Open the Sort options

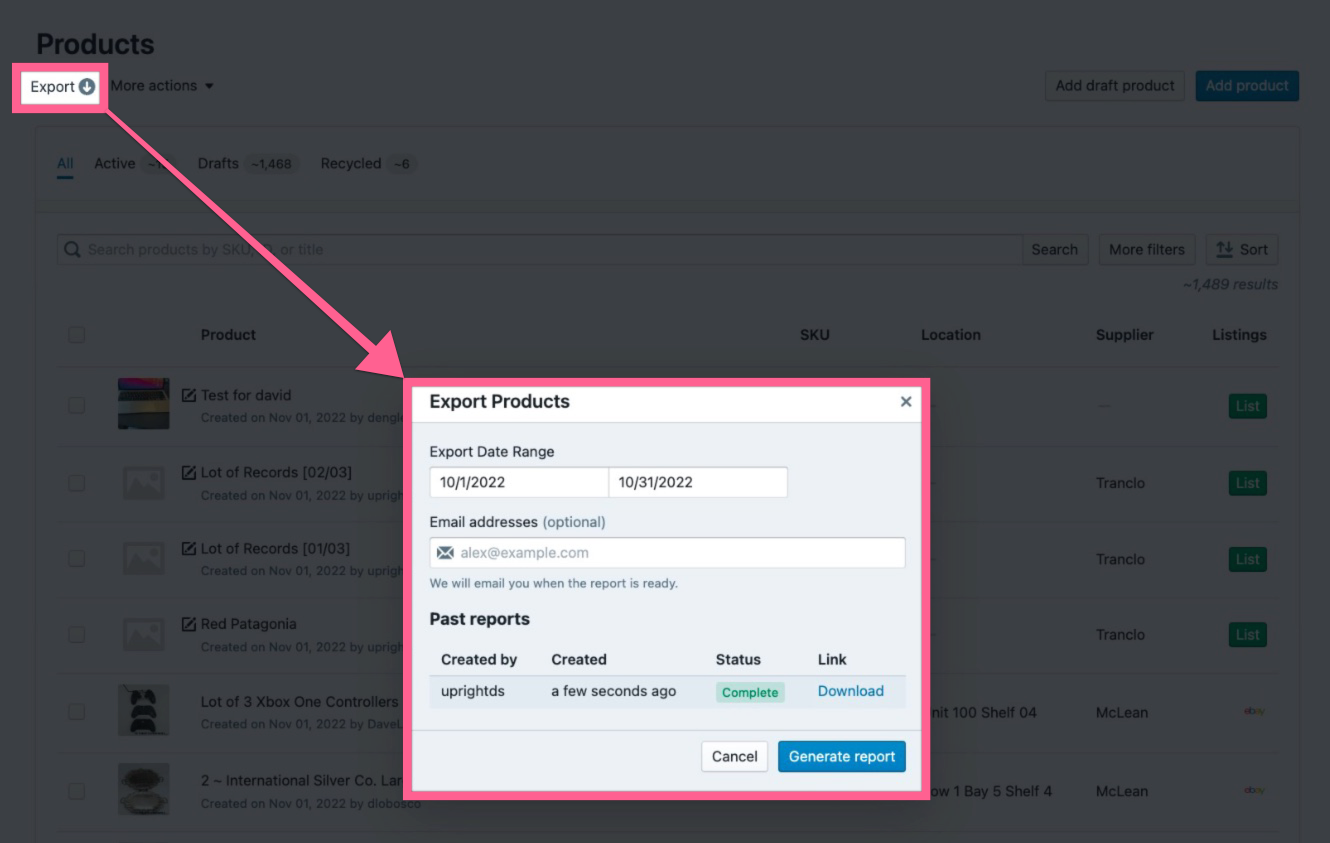(1242, 250)
